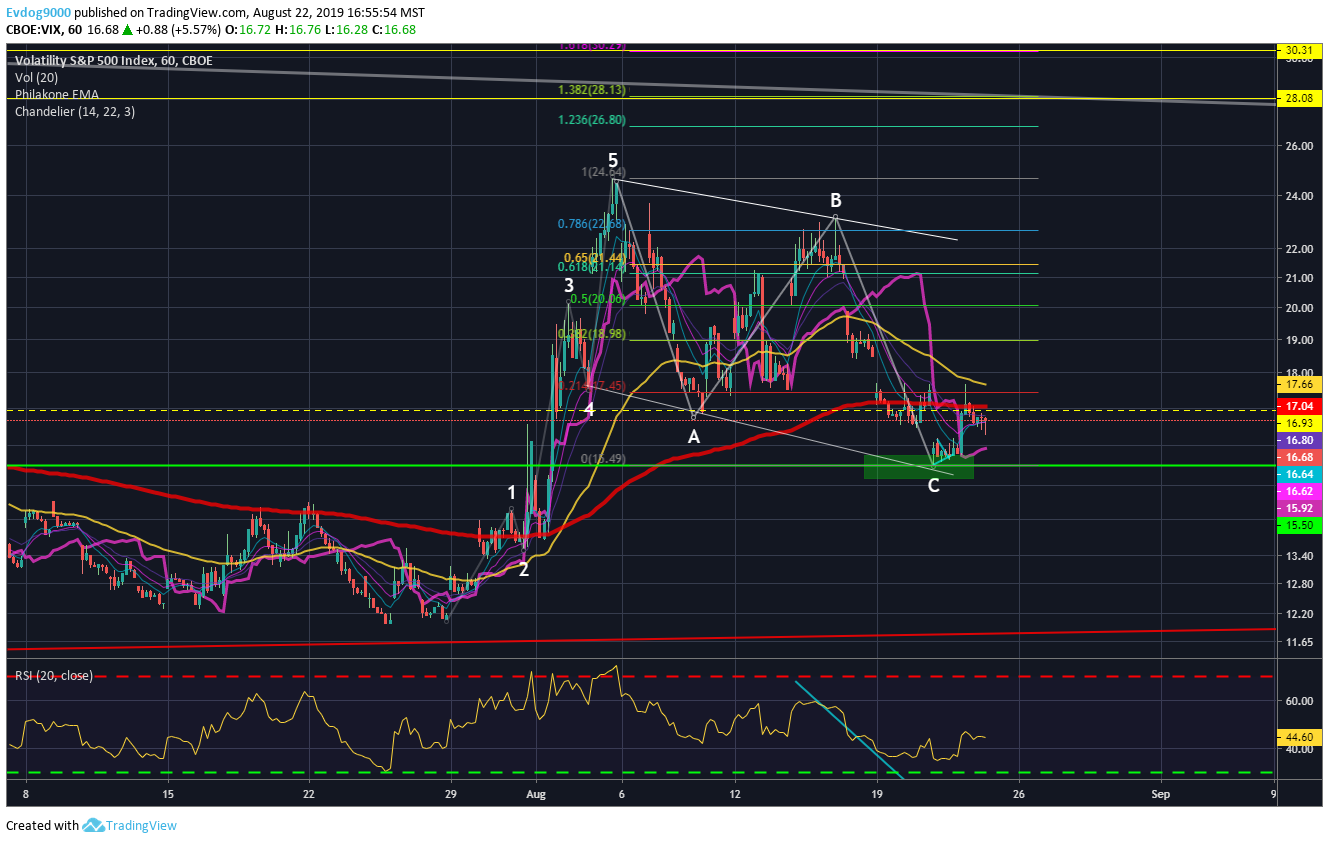Click the 16.80 purple price label
Image resolution: width=1329 pixels, height=843 pixels.
pyautogui.click(x=1299, y=440)
